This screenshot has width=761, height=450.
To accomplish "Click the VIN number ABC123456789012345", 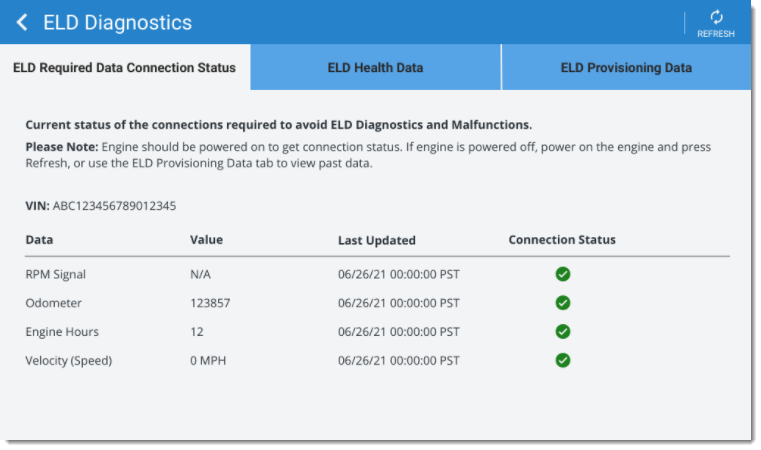I will (x=115, y=206).
